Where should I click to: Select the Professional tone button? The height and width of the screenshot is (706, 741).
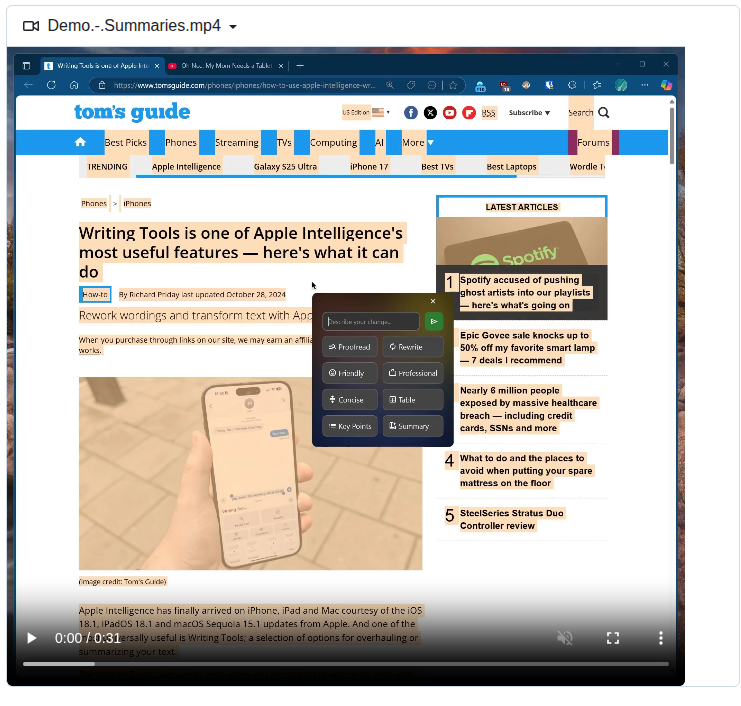[x=413, y=373]
